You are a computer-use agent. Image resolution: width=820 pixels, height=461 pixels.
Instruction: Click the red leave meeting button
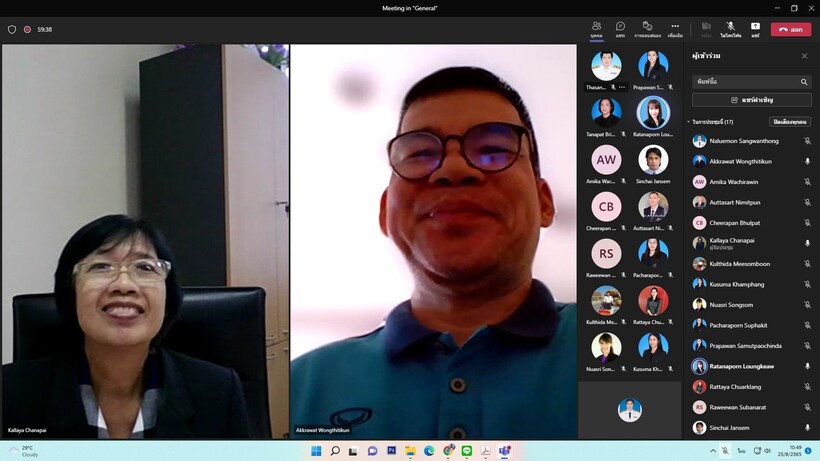791,29
